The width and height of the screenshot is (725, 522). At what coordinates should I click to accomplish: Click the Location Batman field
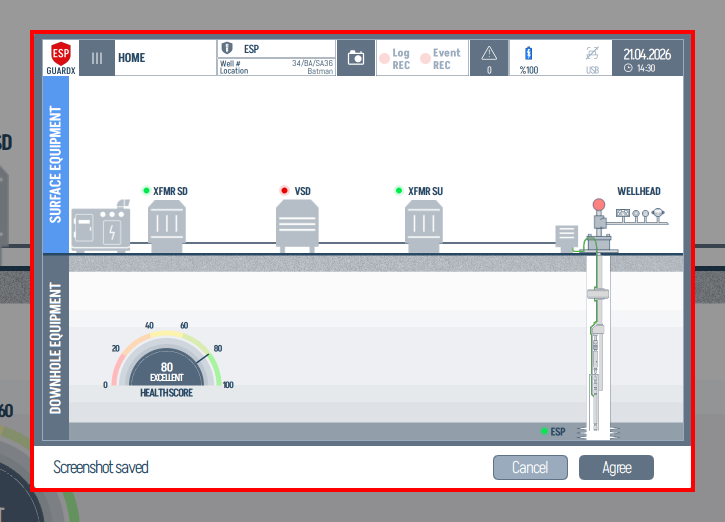276,71
